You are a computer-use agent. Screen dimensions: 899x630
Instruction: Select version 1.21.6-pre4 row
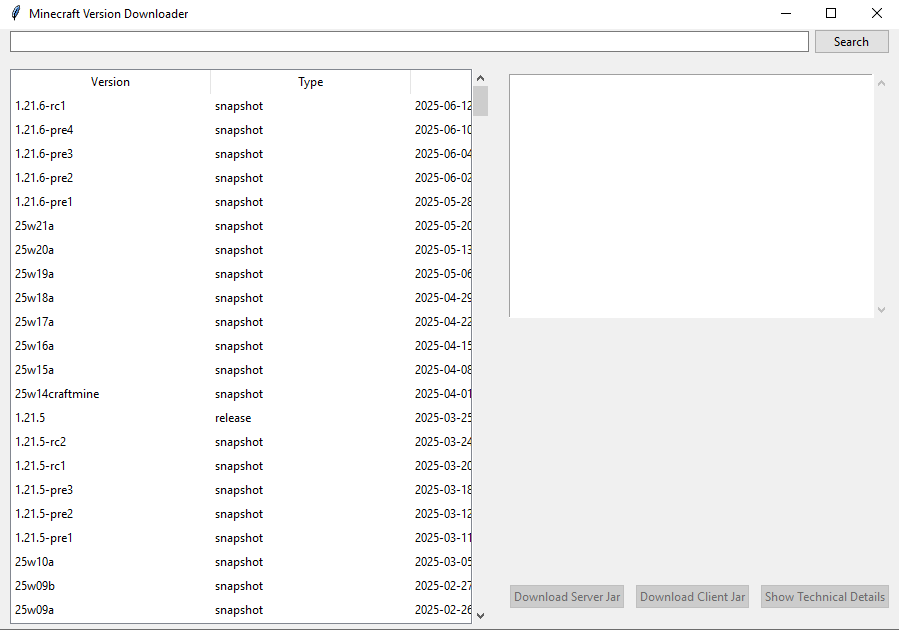pos(241,130)
